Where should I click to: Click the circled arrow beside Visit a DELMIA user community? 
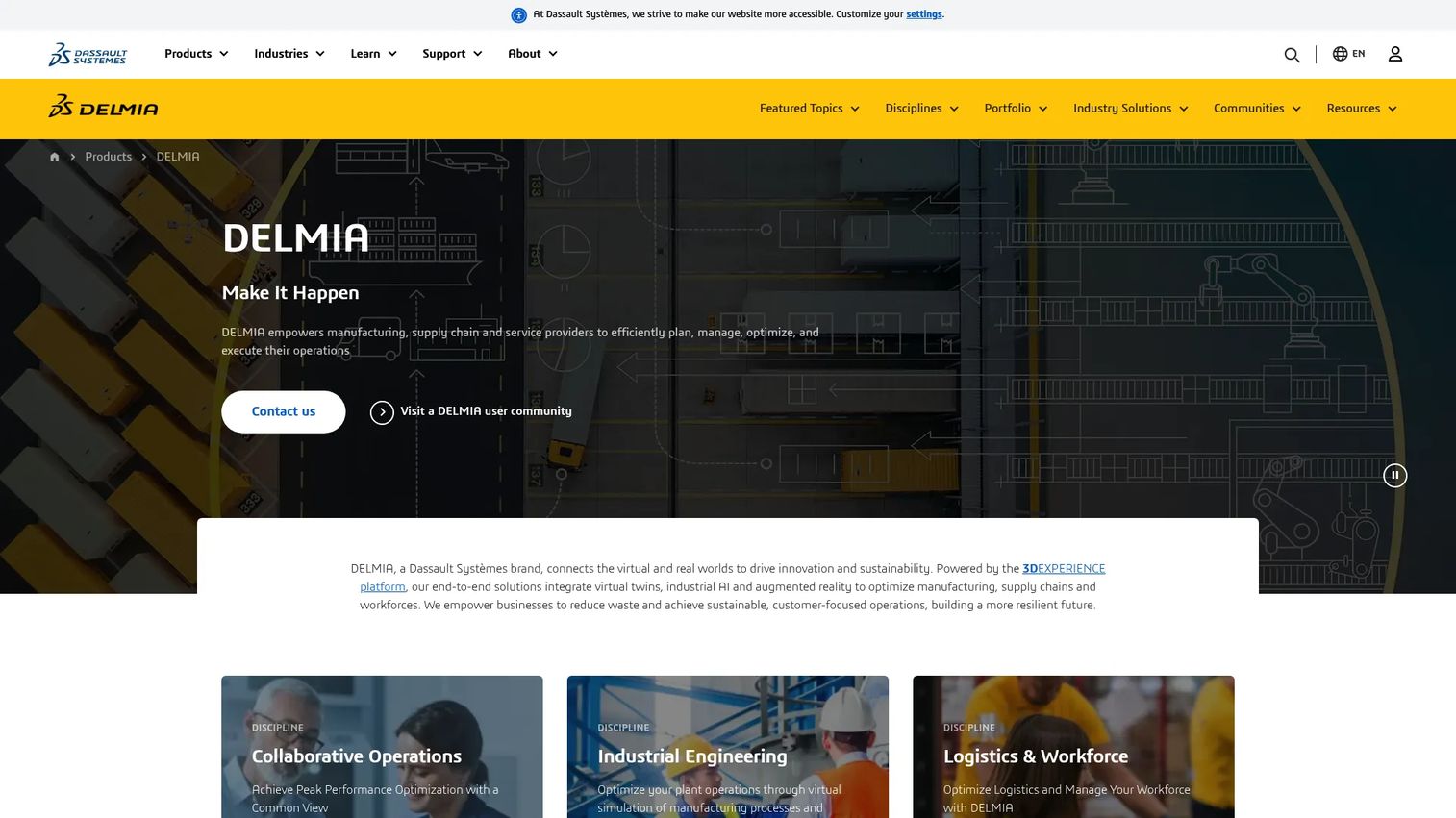(x=382, y=412)
